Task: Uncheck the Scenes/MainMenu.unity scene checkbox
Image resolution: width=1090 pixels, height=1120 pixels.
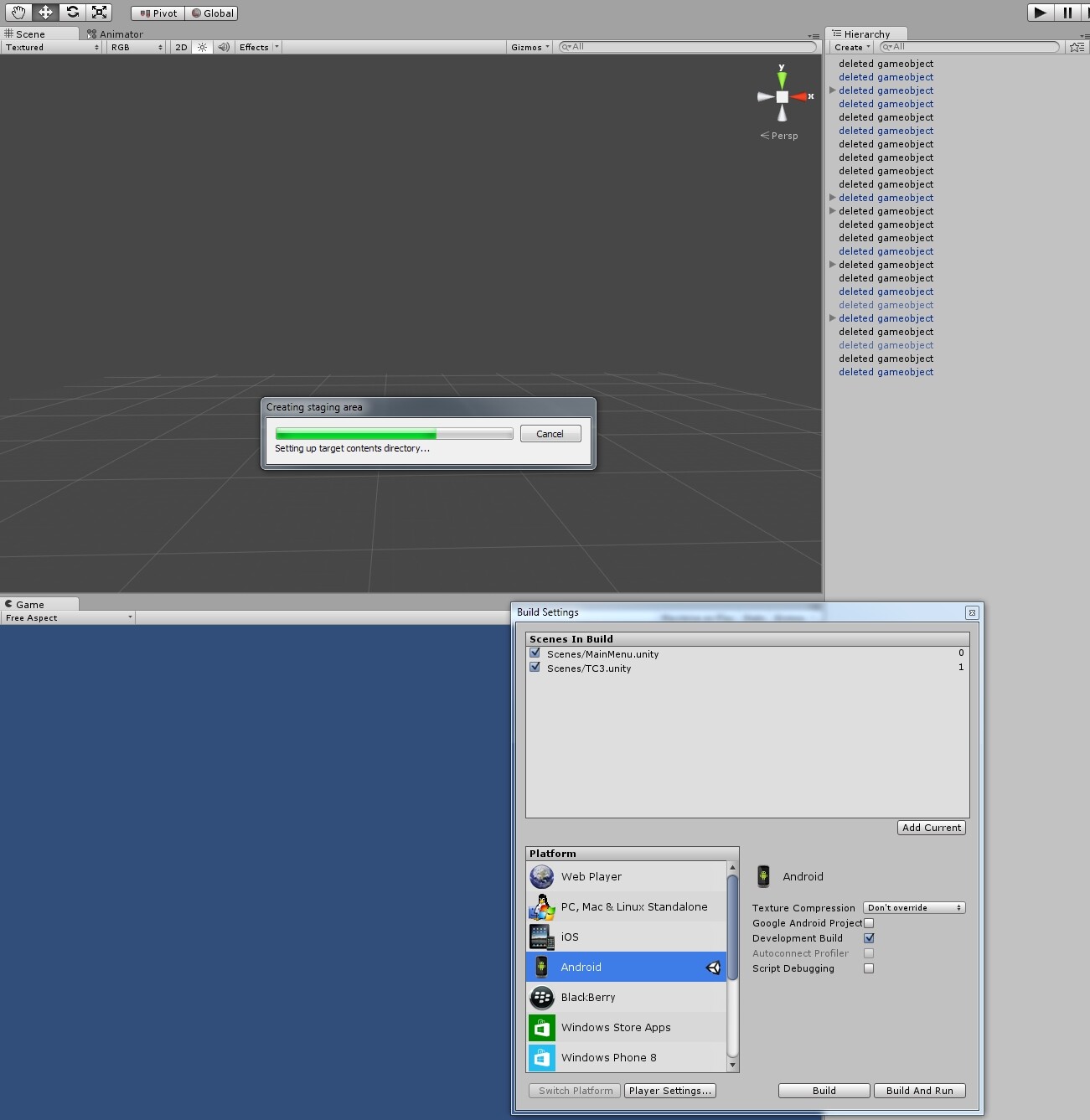Action: coord(535,653)
